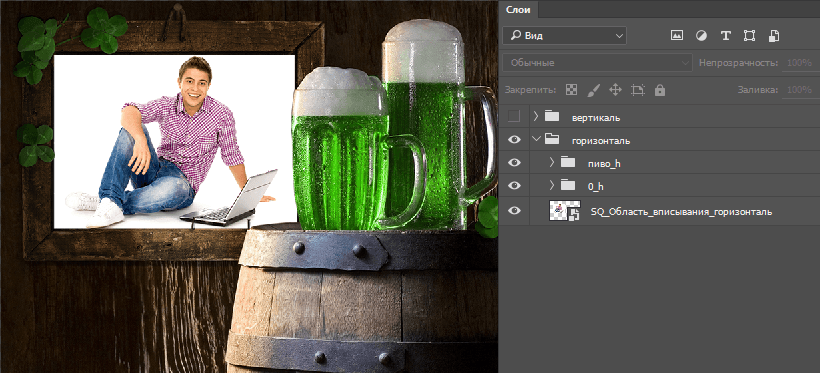Lock image pixels brush icon
820x373 pixels.
(593, 90)
